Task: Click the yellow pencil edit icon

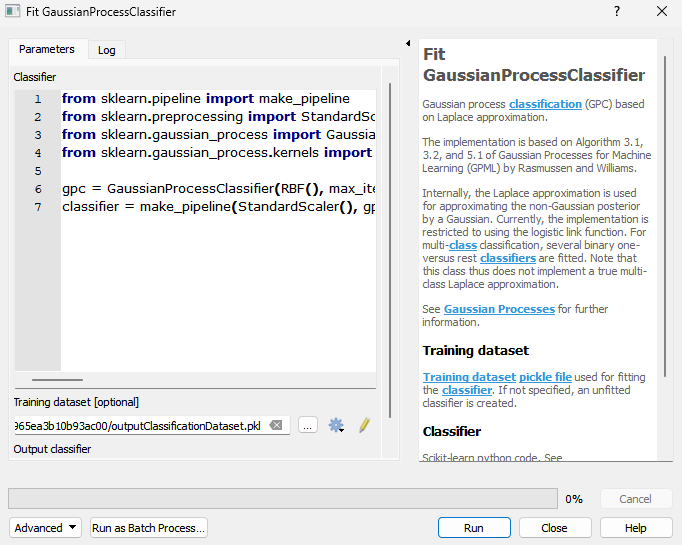Action: click(x=364, y=425)
